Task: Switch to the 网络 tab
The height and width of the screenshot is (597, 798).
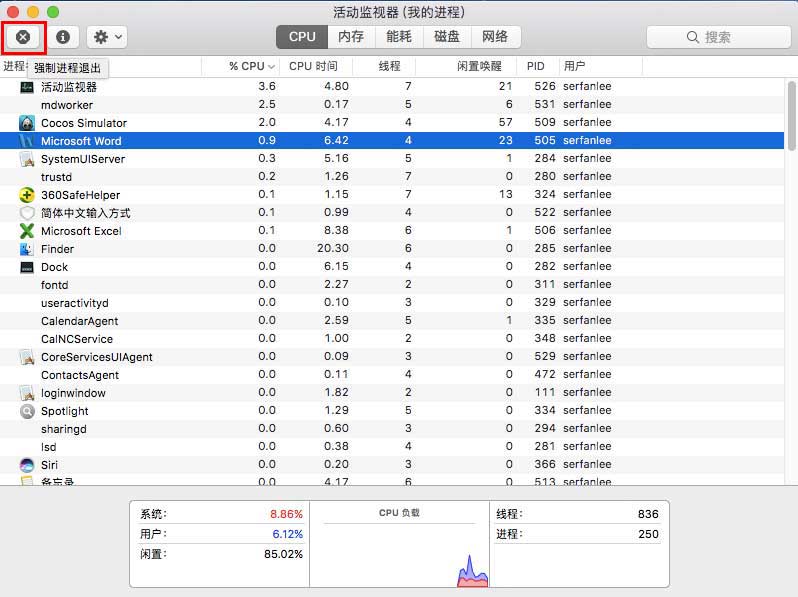Action: 496,37
